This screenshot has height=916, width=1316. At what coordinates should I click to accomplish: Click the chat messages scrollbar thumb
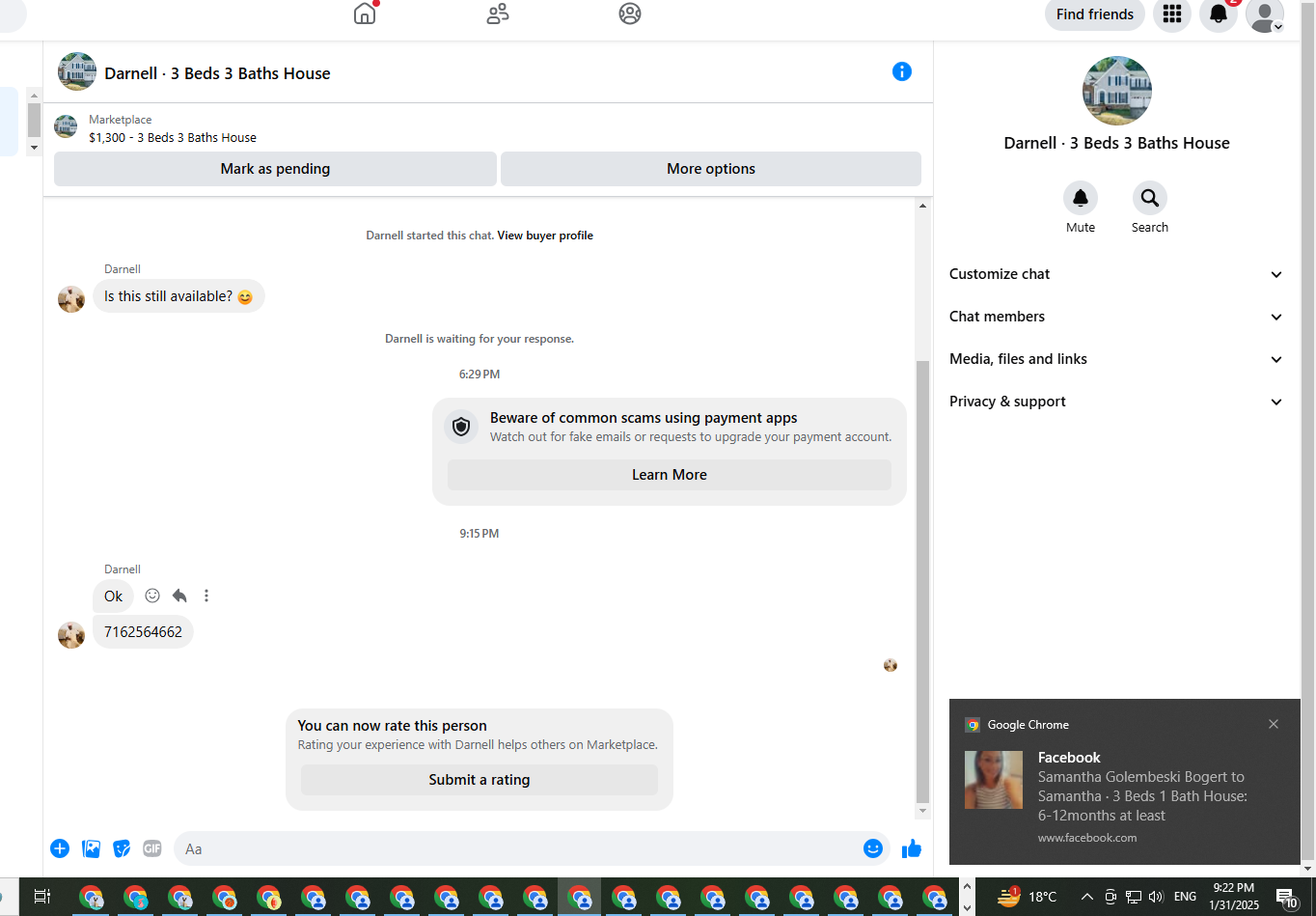pyautogui.click(x=922, y=581)
